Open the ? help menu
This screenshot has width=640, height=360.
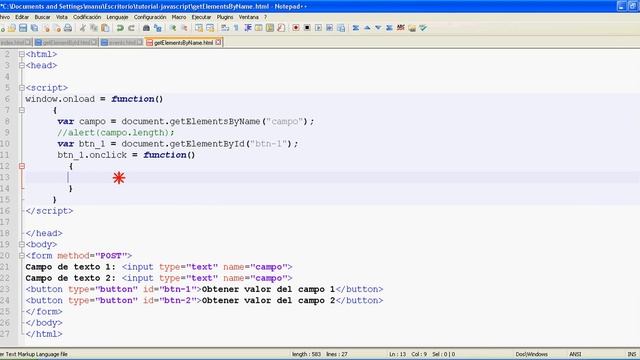[265, 17]
